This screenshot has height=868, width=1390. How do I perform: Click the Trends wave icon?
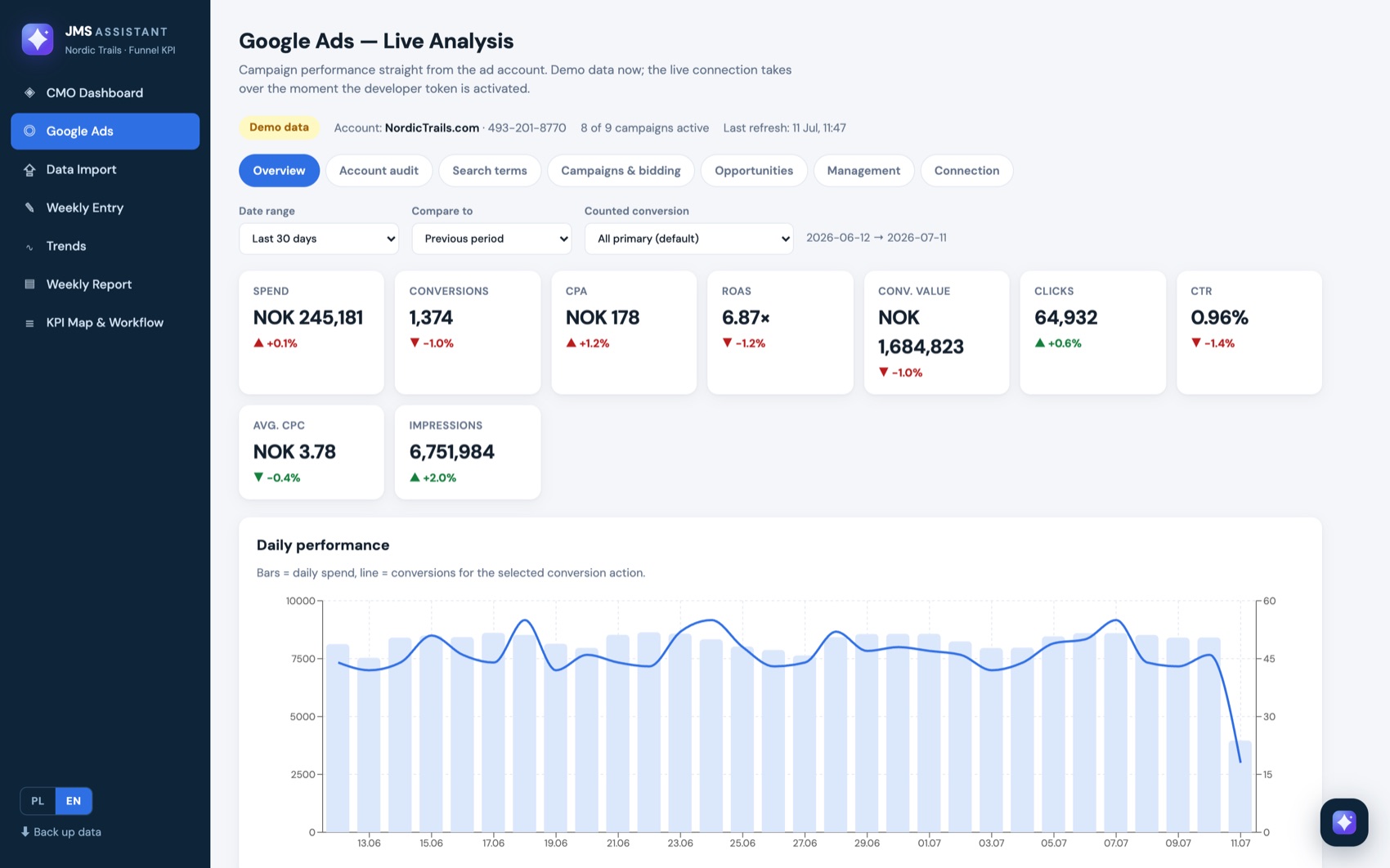pos(29,247)
